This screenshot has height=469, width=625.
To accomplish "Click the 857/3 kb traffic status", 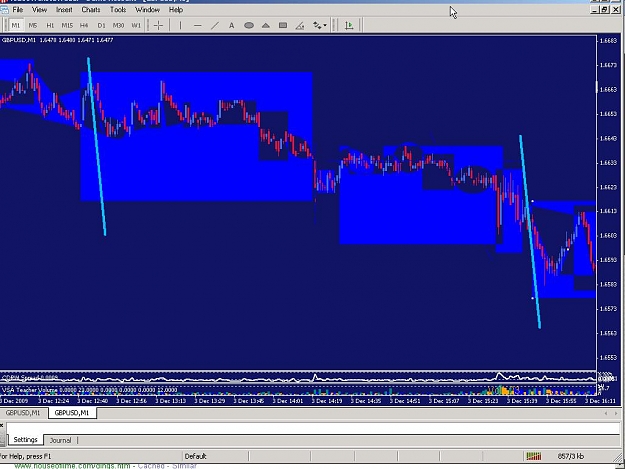I will pos(571,456).
